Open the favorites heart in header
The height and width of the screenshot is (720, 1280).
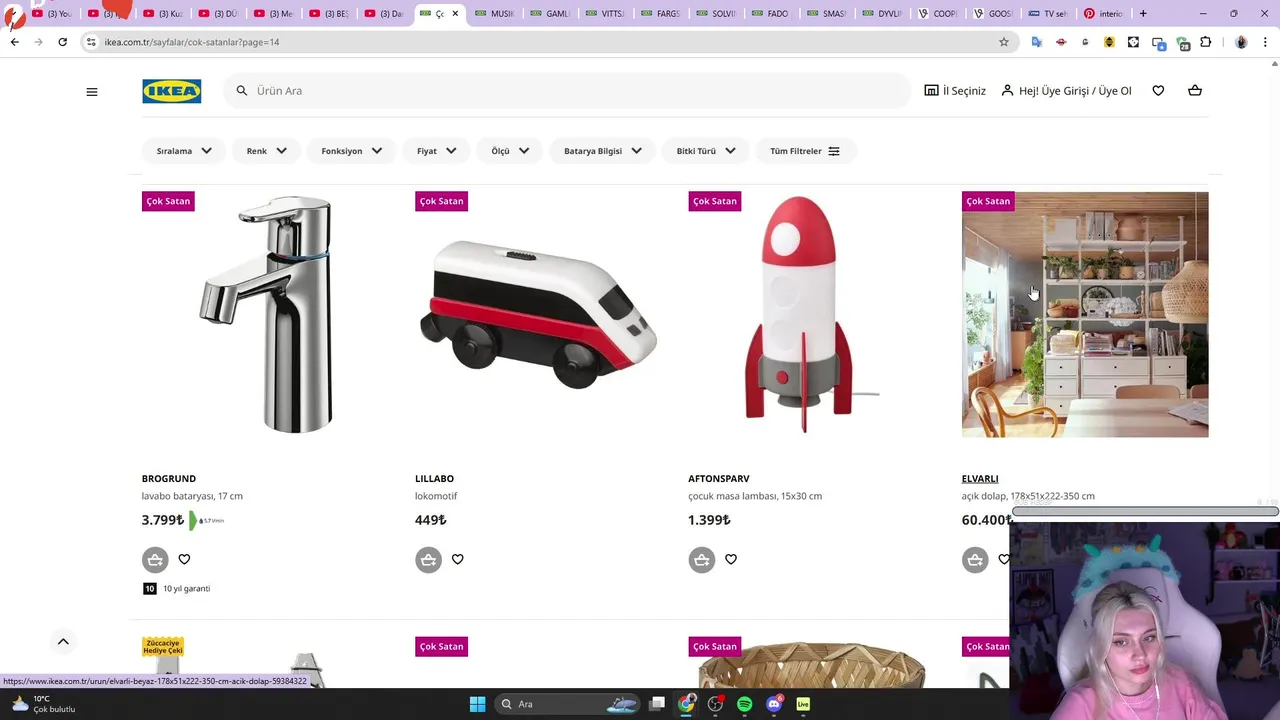1158,91
